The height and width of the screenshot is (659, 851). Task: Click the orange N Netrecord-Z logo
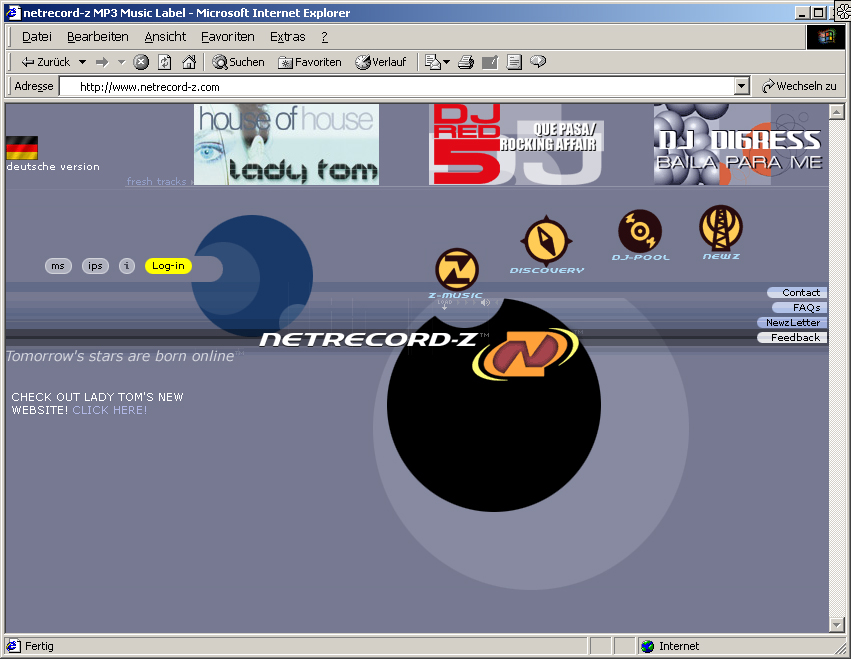pyautogui.click(x=525, y=354)
